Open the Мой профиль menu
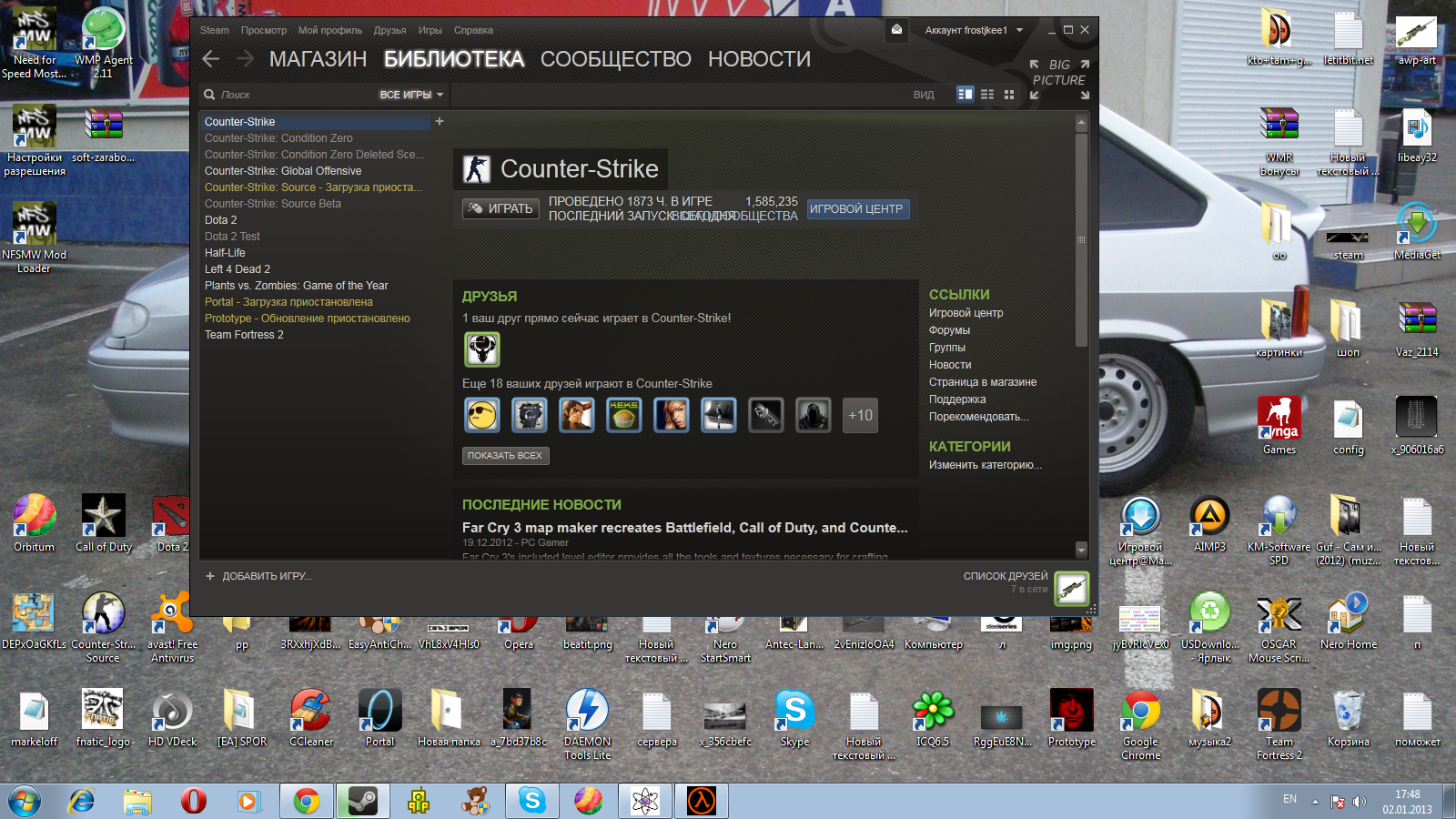The image size is (1456, 819). tap(330, 30)
